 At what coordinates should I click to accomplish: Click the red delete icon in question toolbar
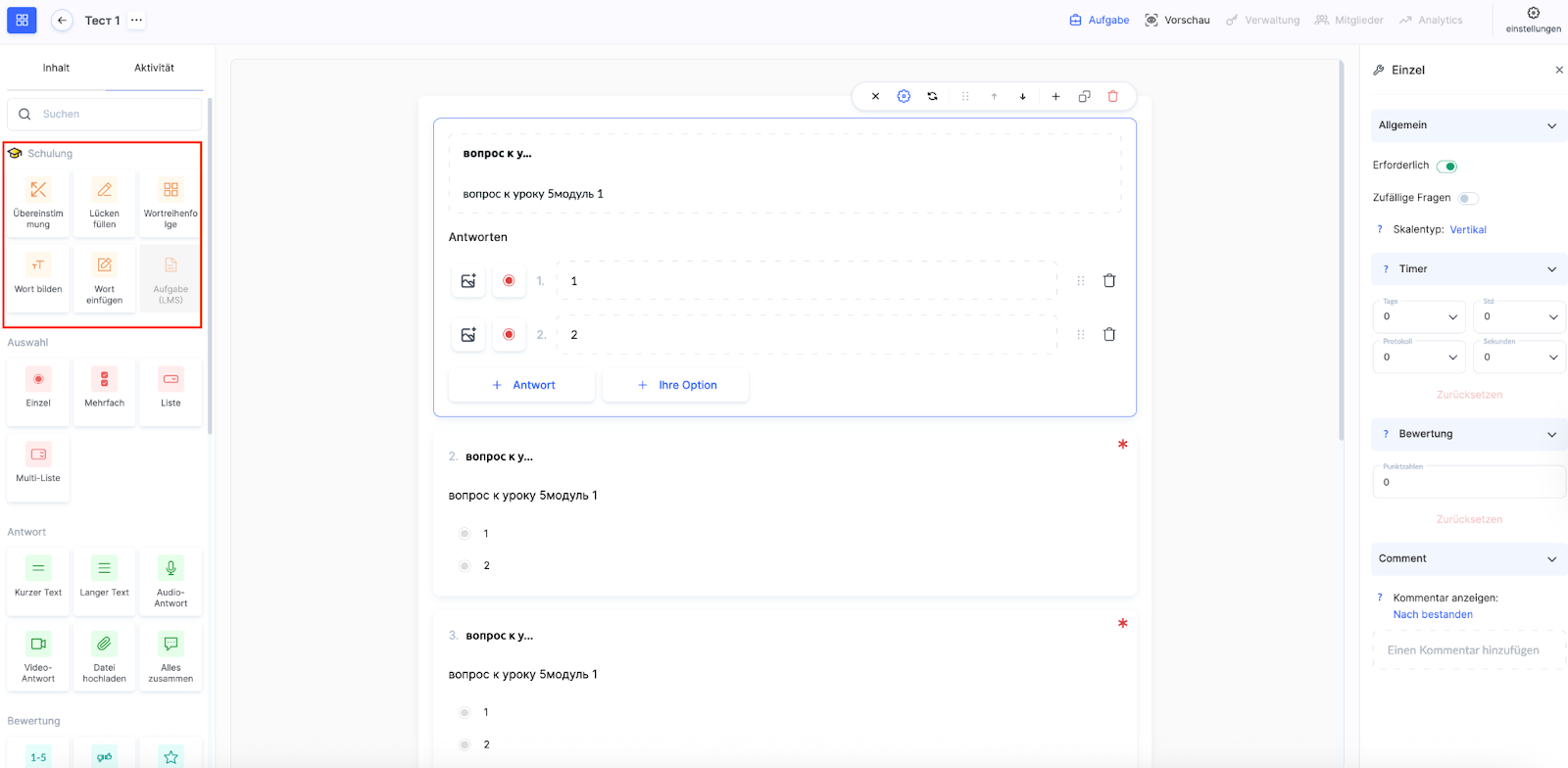(x=1112, y=96)
